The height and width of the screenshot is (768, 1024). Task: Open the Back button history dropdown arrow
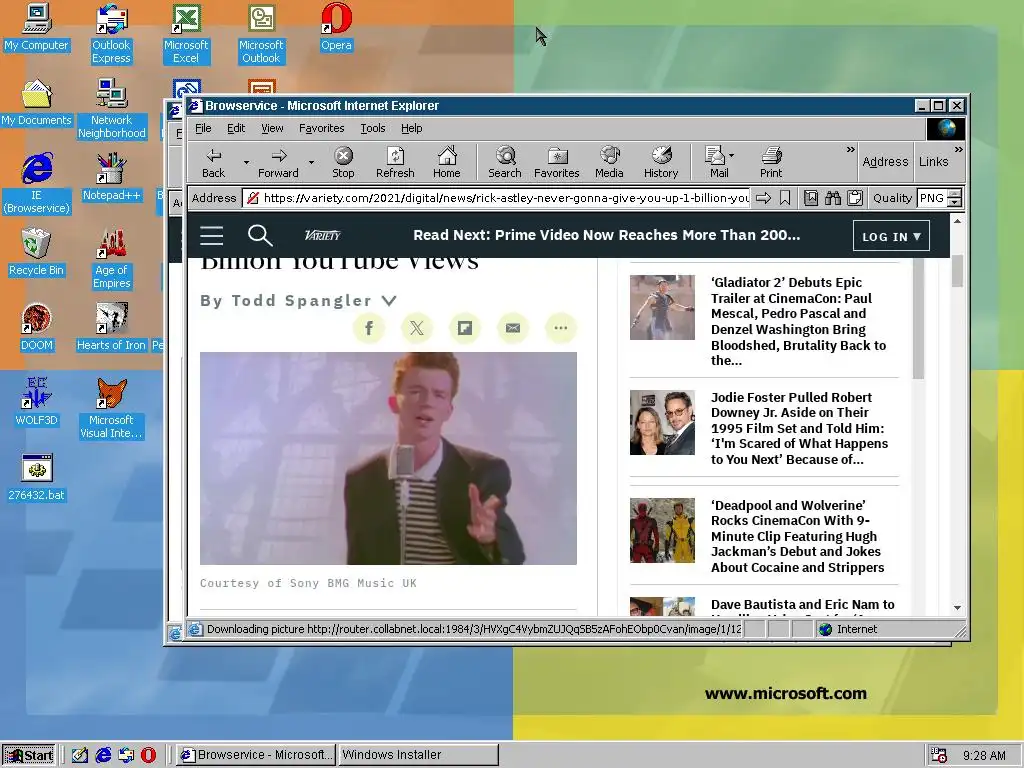pos(246,162)
